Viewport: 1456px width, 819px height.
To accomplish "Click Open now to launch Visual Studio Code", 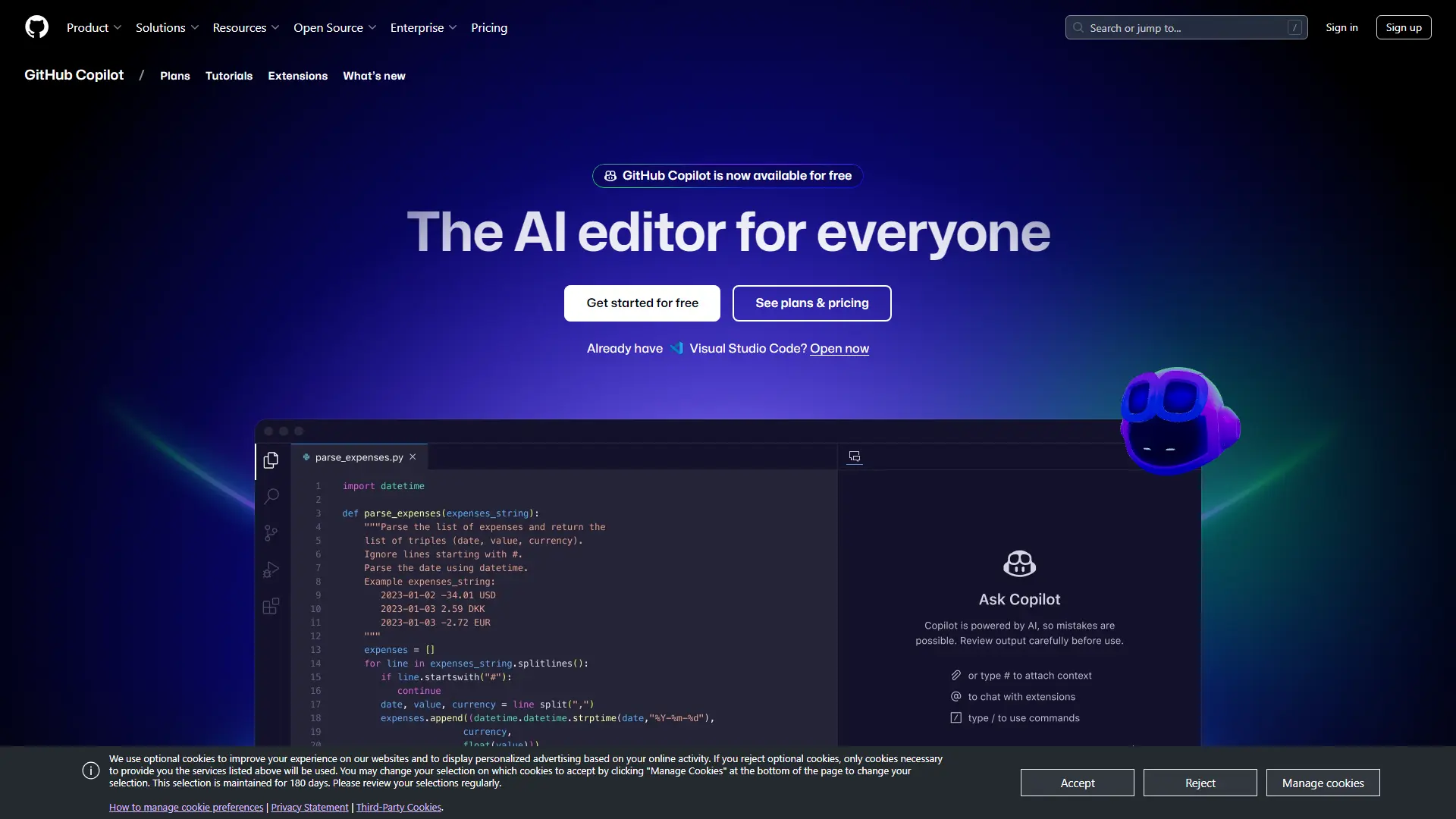I will 839,349.
